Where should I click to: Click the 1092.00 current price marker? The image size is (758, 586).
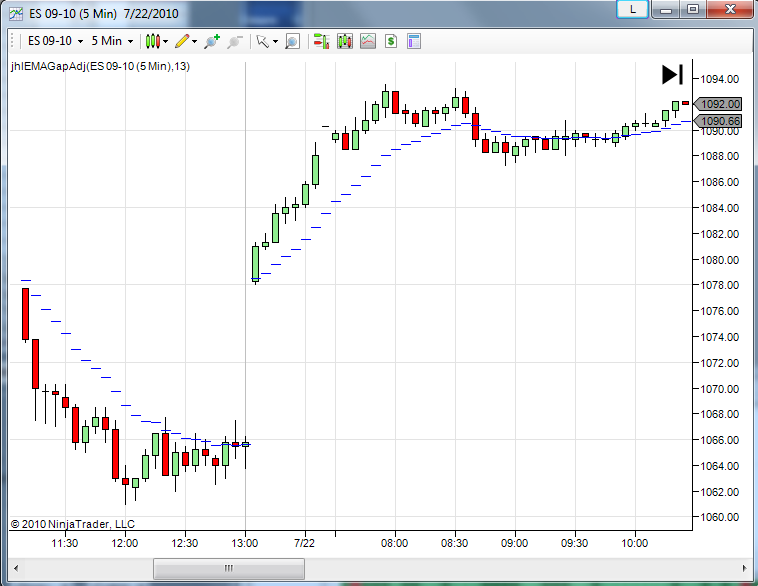[x=717, y=104]
